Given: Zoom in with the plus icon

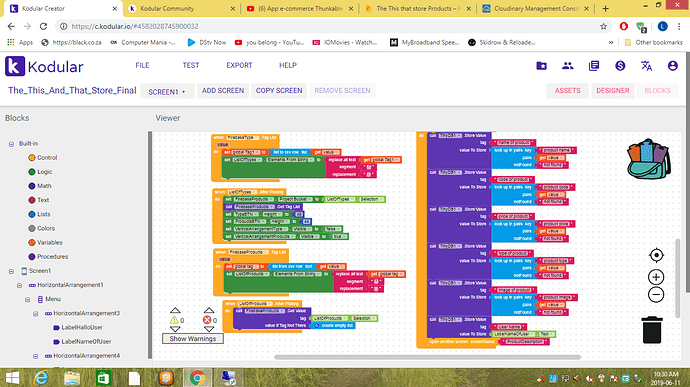Looking at the screenshot, I should click(656, 277).
